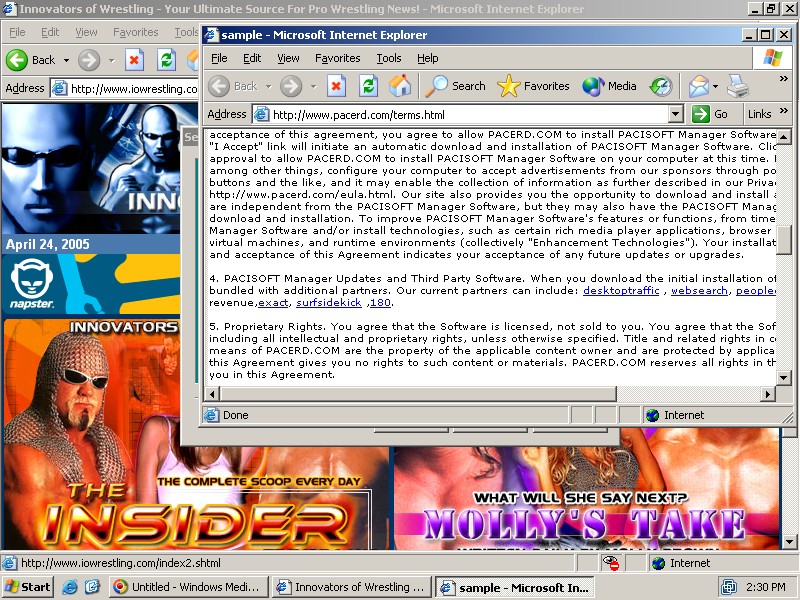This screenshot has height=600, width=800.
Task: Open the History pane icon
Action: point(661,86)
